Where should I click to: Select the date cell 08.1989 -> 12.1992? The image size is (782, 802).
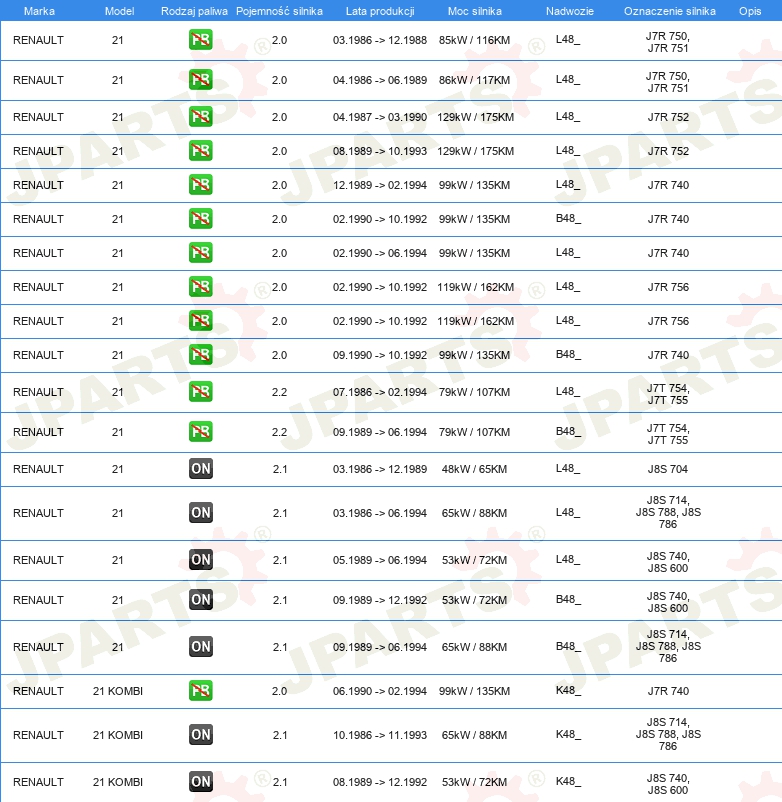click(x=380, y=782)
